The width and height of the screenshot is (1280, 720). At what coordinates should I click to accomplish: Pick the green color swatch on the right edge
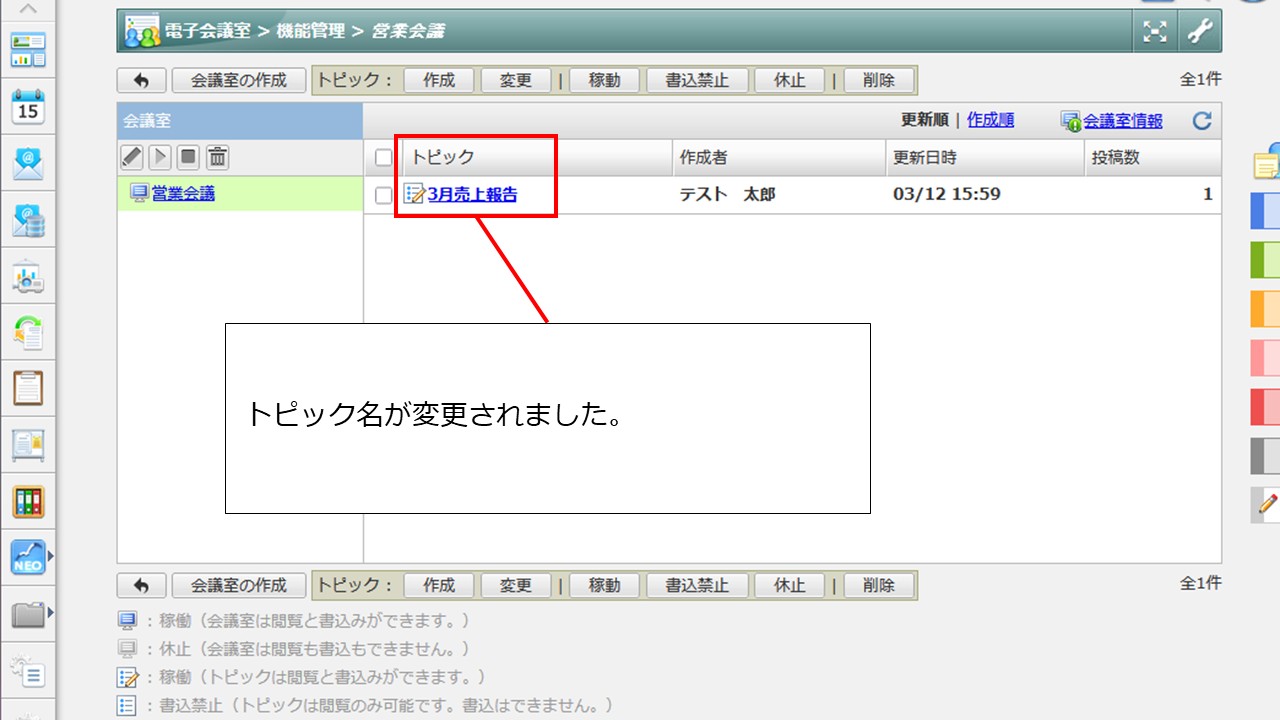click(x=1266, y=259)
